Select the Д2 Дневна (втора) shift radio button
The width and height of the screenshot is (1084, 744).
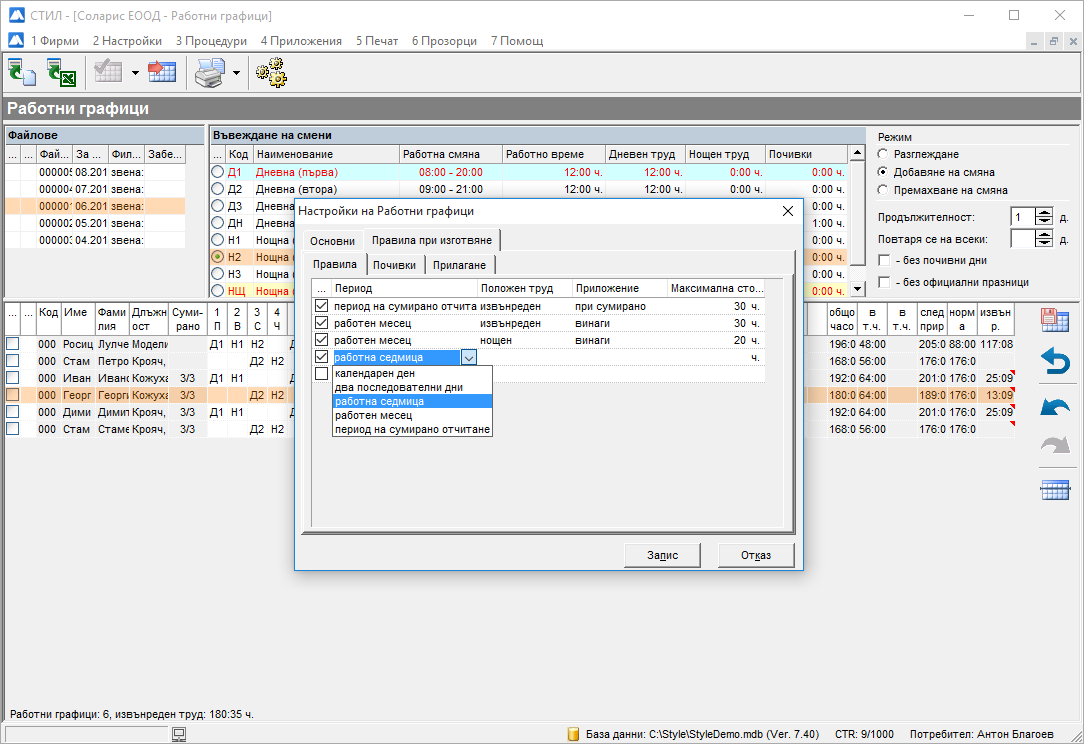coord(218,189)
